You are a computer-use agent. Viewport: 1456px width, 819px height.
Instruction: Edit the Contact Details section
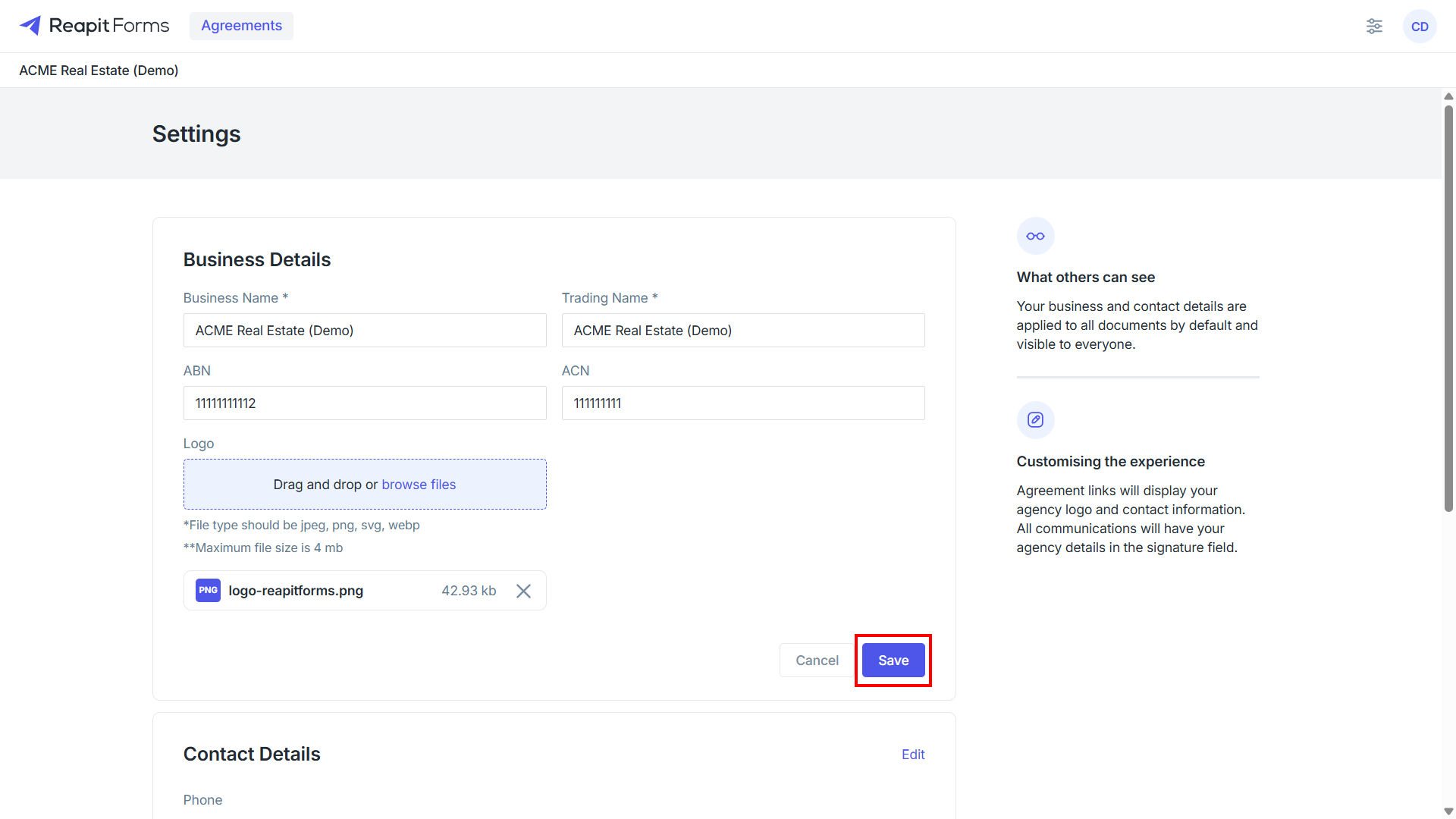coord(913,755)
